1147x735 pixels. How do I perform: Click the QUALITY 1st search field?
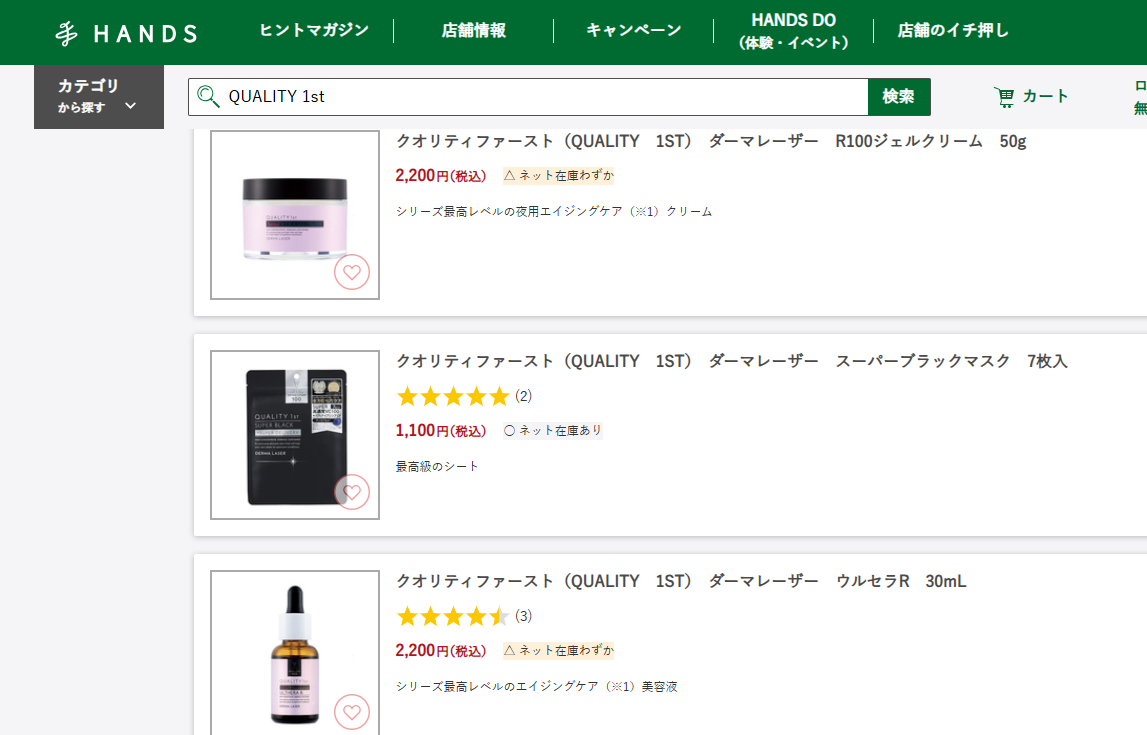(x=540, y=97)
